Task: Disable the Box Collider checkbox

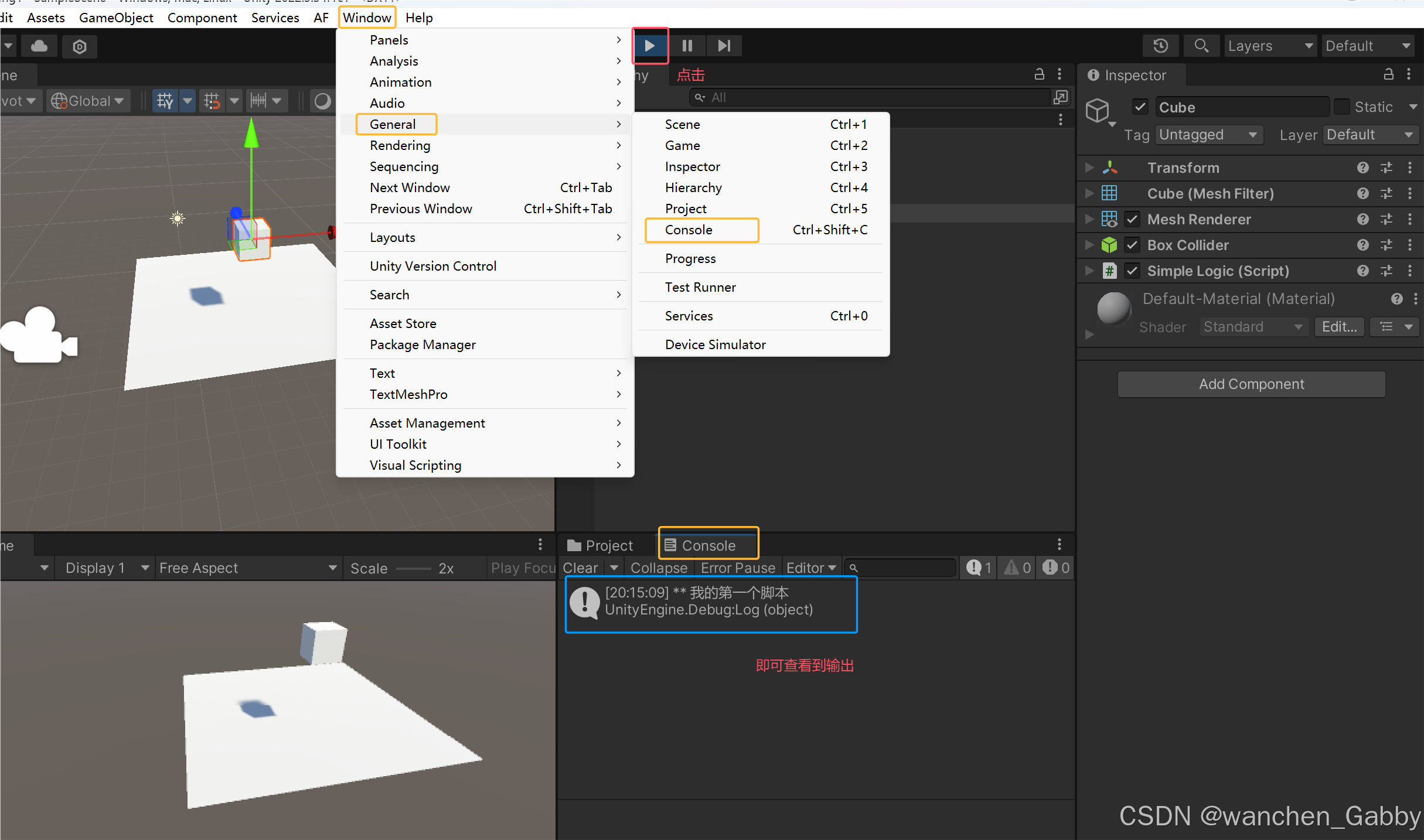Action: tap(1132, 245)
